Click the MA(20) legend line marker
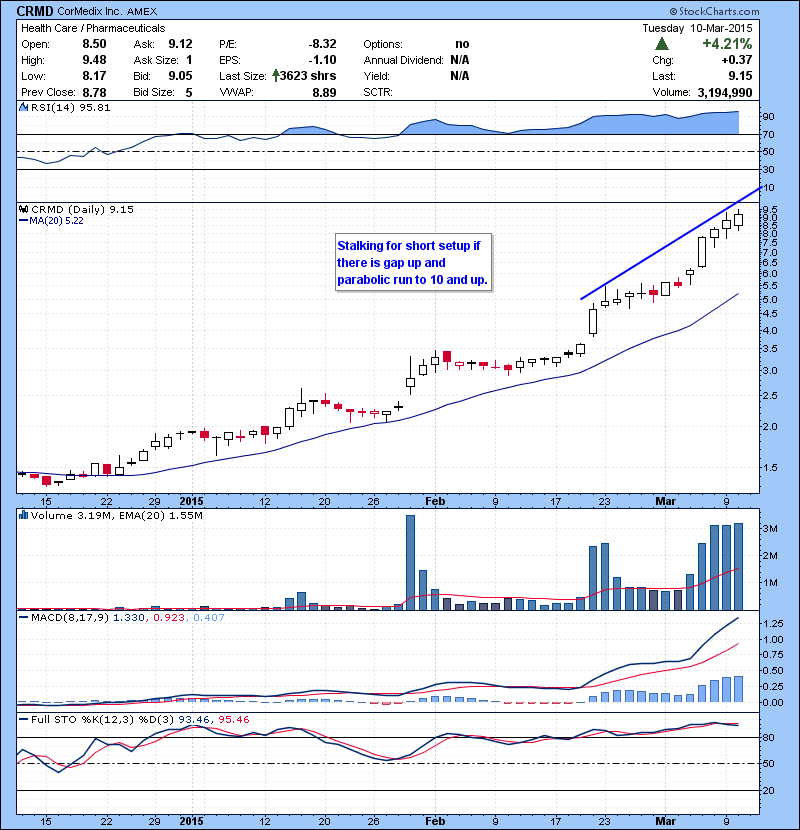This screenshot has height=830, width=800. pyautogui.click(x=23, y=221)
